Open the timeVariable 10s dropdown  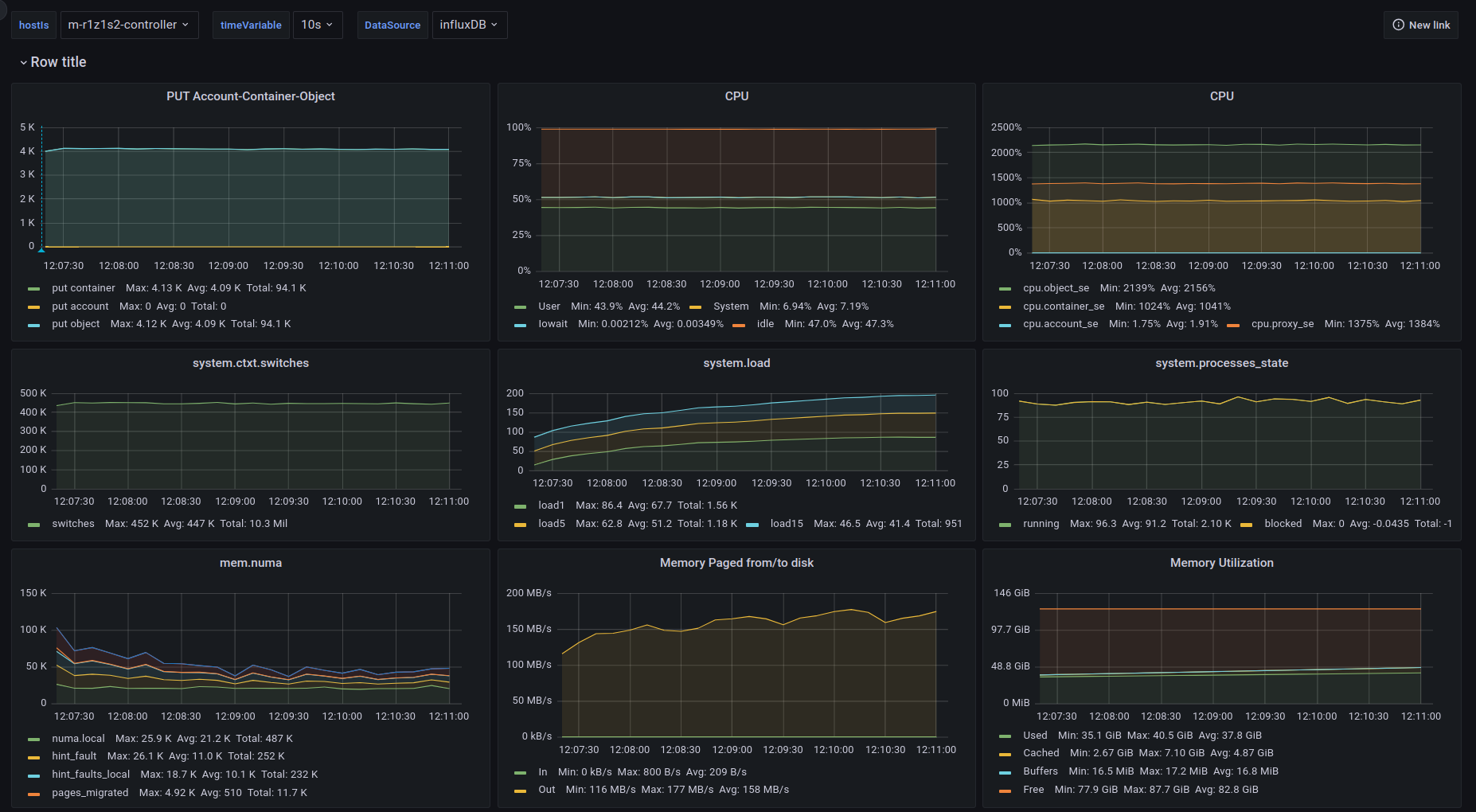pos(317,25)
